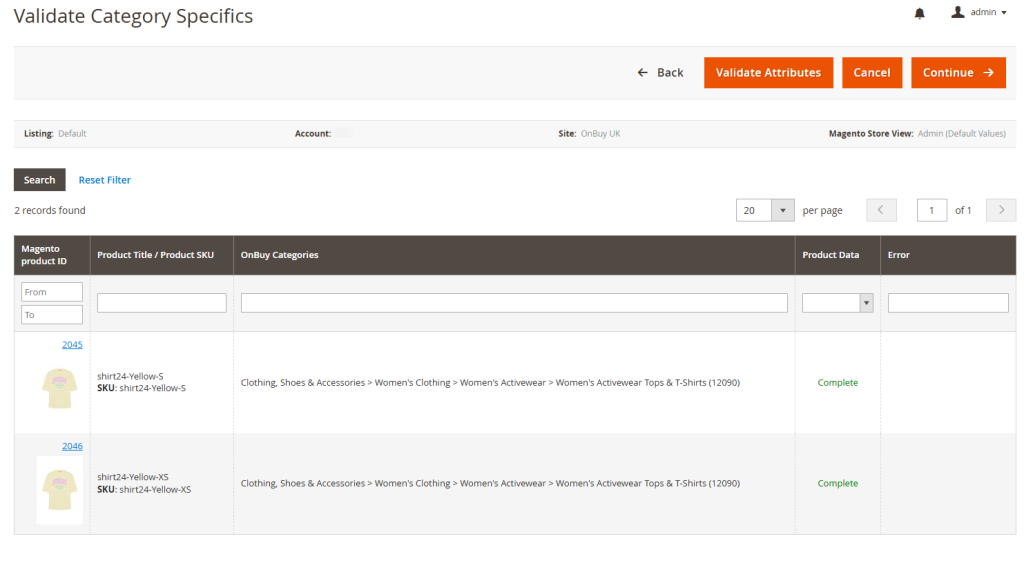
Task: Focus the Product Title / SKU filter box
Action: coord(161,303)
